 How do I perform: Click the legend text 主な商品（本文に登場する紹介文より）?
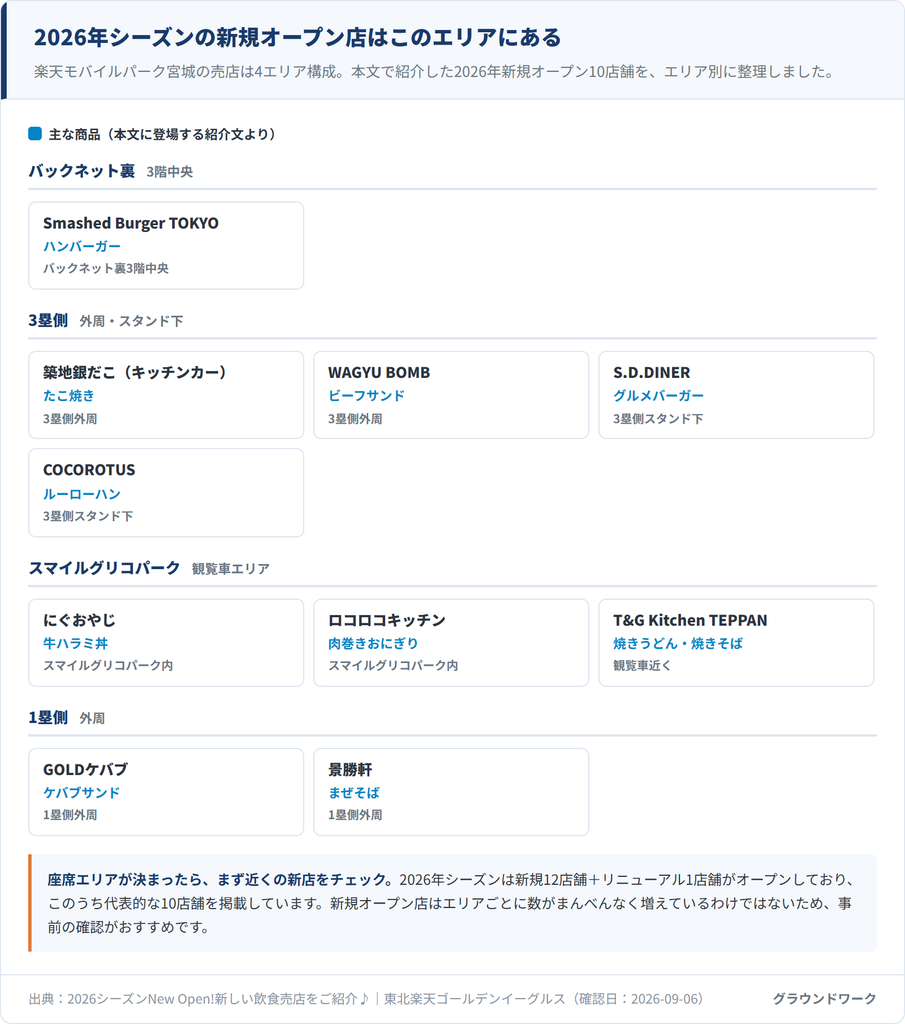pyautogui.click(x=165, y=135)
